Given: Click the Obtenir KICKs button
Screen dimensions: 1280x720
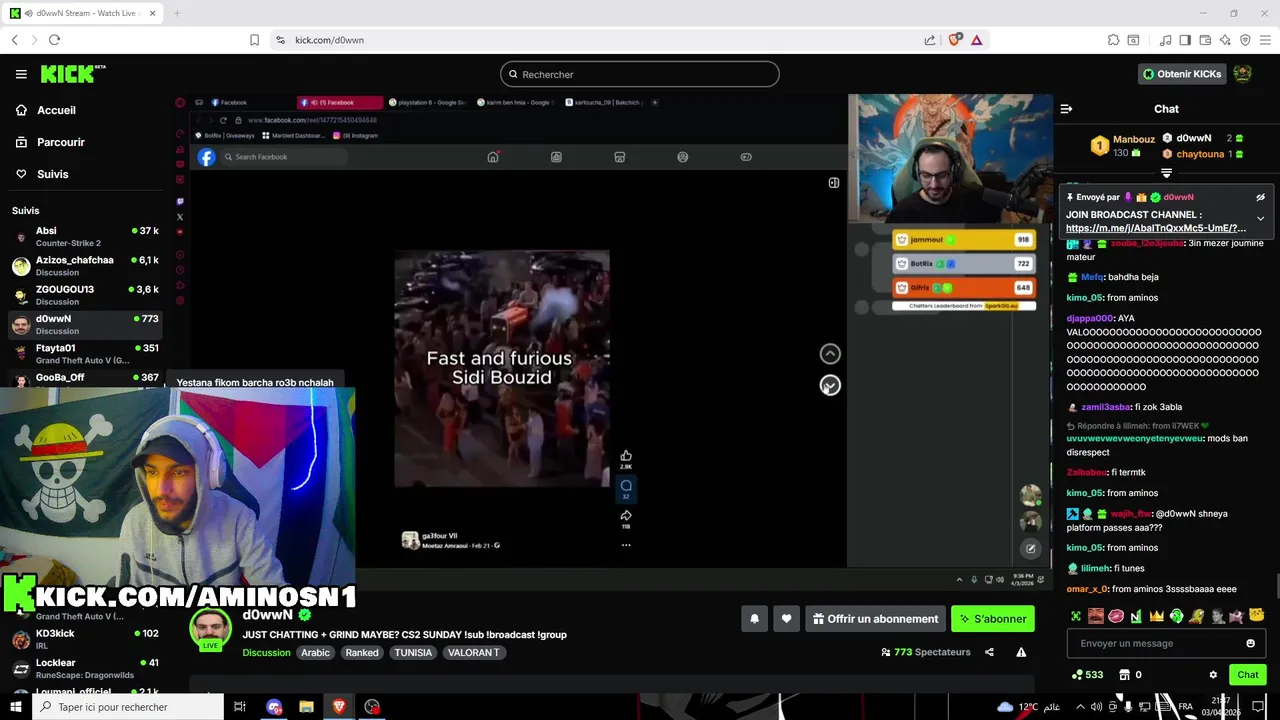Looking at the screenshot, I should [1181, 74].
